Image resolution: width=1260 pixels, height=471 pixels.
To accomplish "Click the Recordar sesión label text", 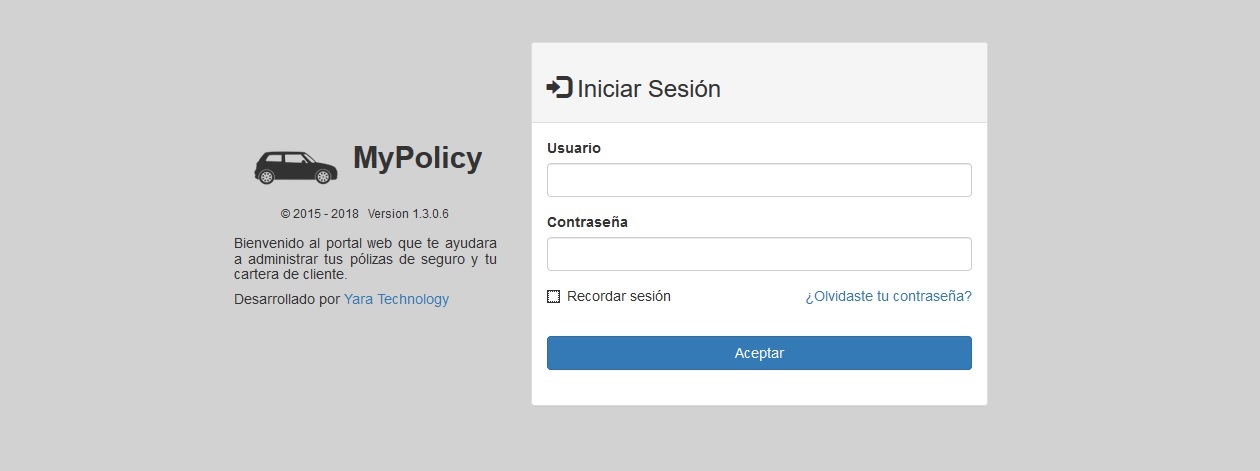I will pyautogui.click(x=618, y=296).
